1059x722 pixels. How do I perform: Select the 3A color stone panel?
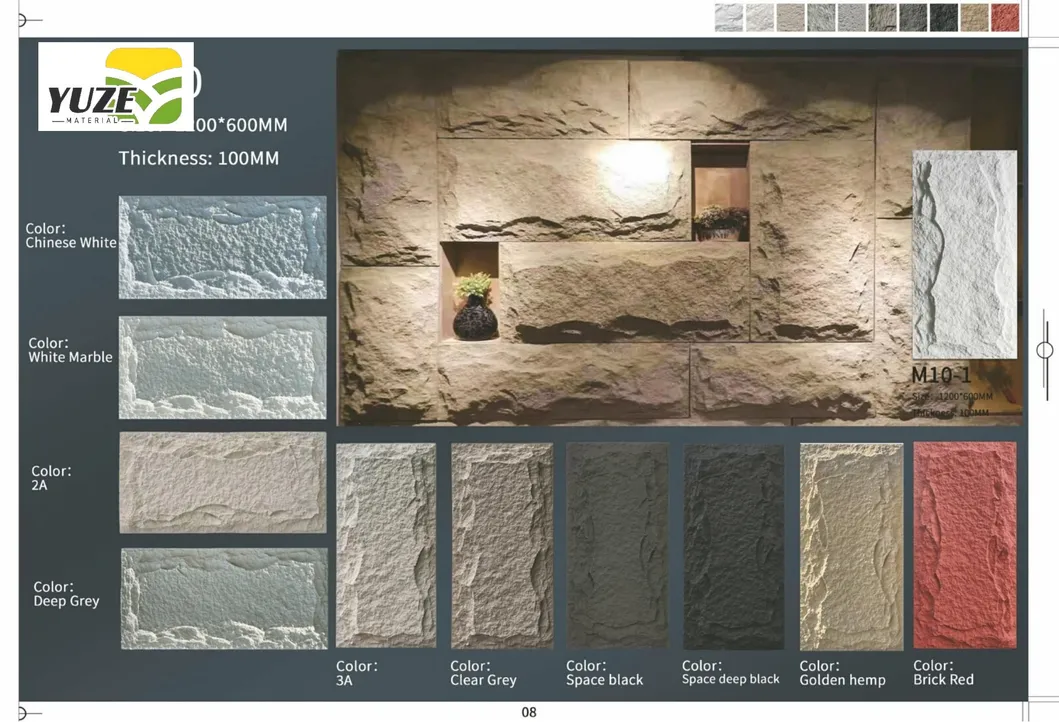[x=386, y=545]
